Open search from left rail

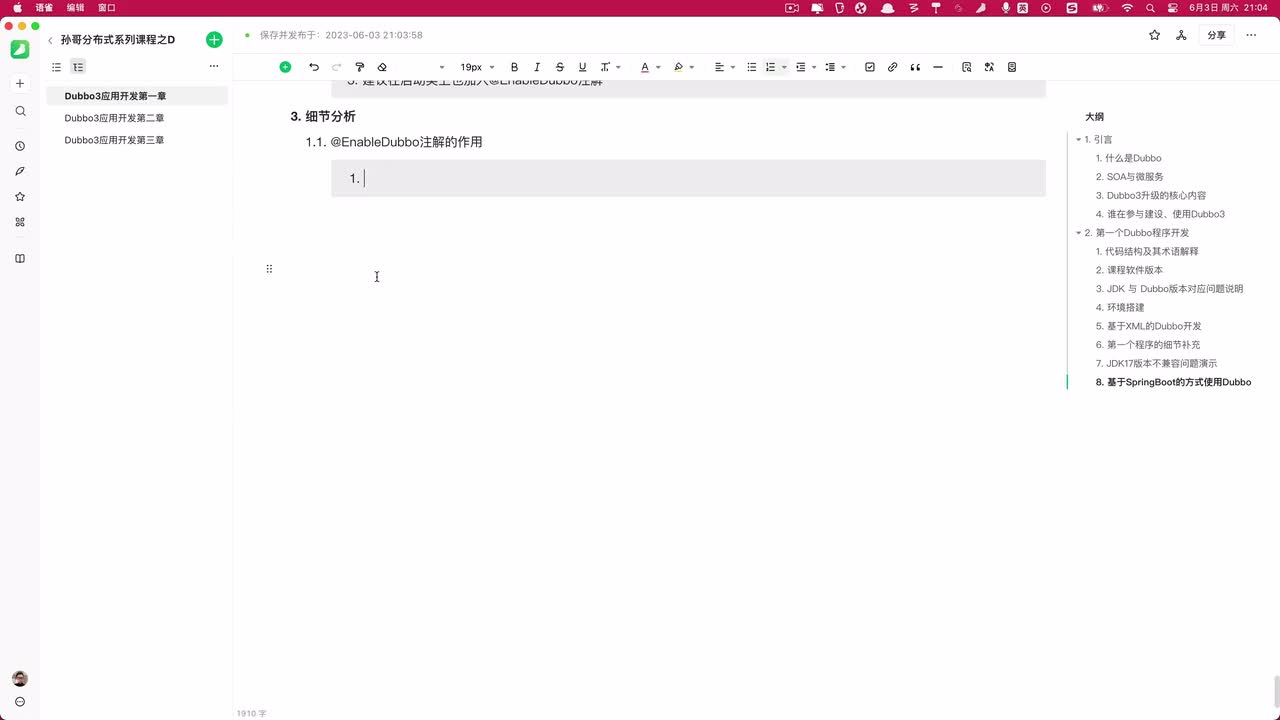[x=20, y=111]
